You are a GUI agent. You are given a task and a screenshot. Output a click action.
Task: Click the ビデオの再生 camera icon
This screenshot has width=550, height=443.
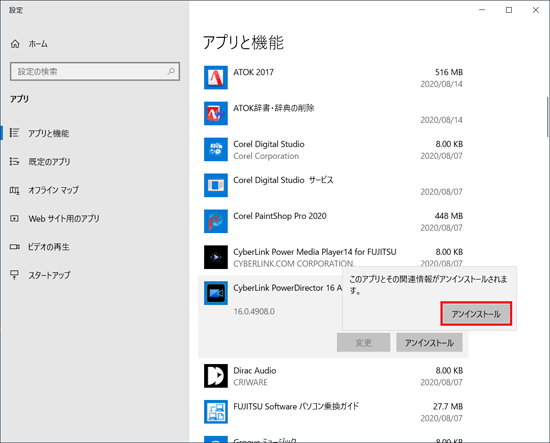click(x=14, y=247)
